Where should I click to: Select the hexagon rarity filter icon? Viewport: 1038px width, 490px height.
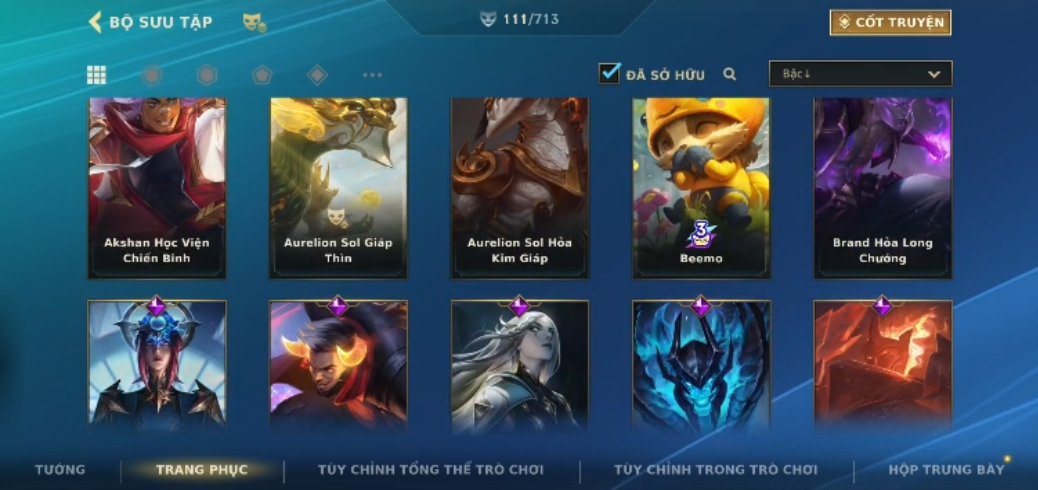[207, 75]
